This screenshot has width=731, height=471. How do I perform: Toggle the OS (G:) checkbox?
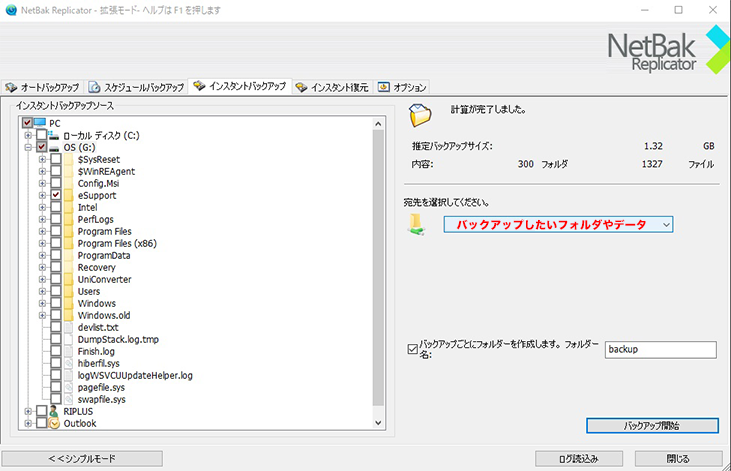tap(41, 147)
